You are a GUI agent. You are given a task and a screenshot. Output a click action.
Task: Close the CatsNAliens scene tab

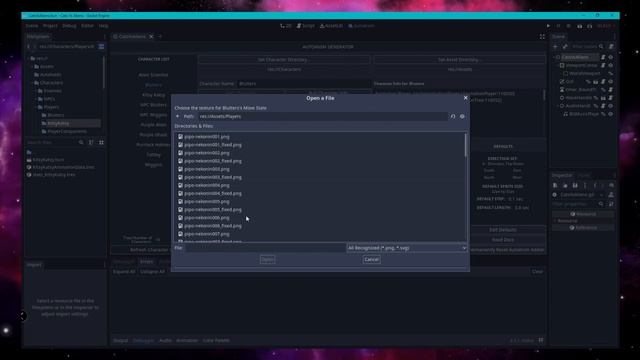(x=151, y=37)
